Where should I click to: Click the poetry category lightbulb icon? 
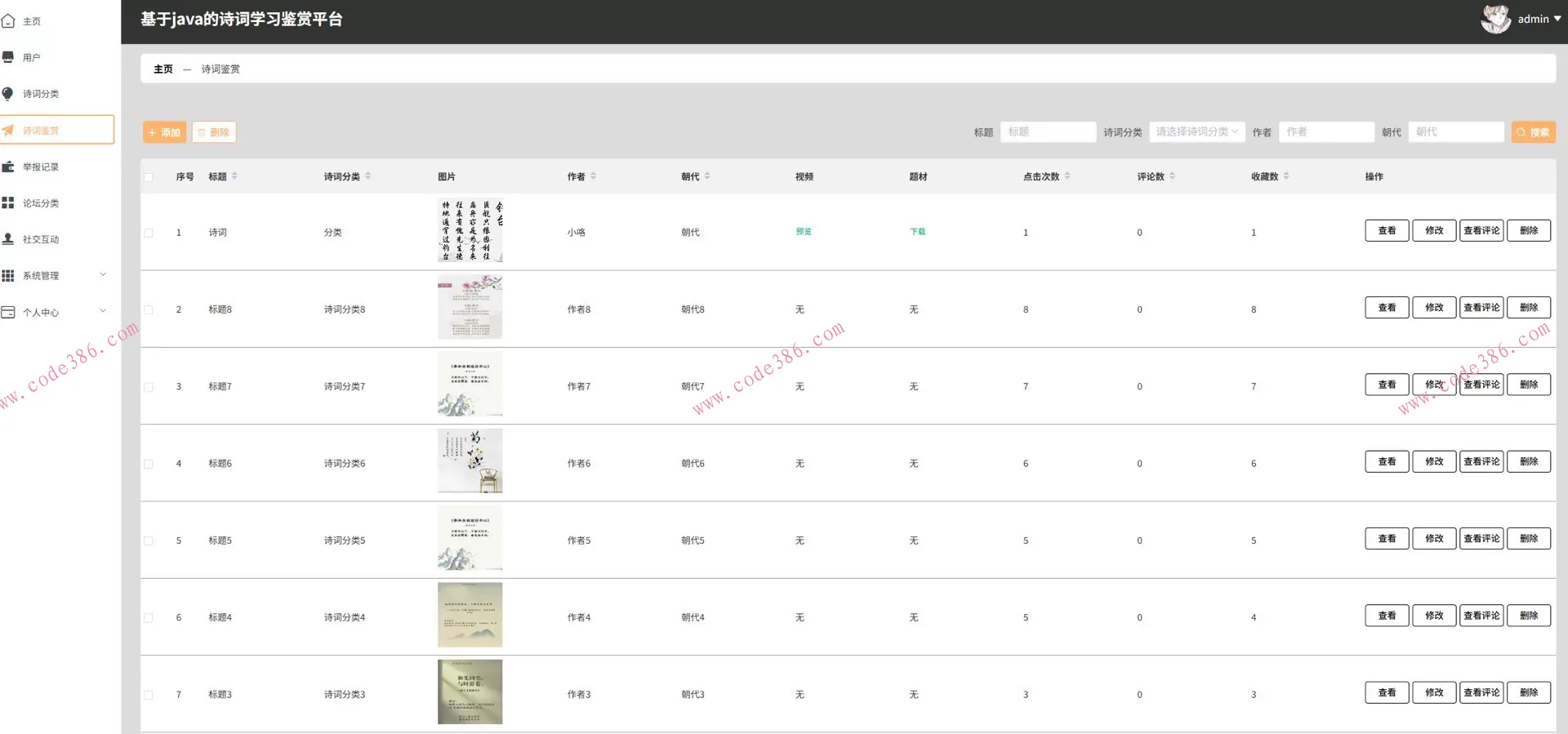pos(8,94)
